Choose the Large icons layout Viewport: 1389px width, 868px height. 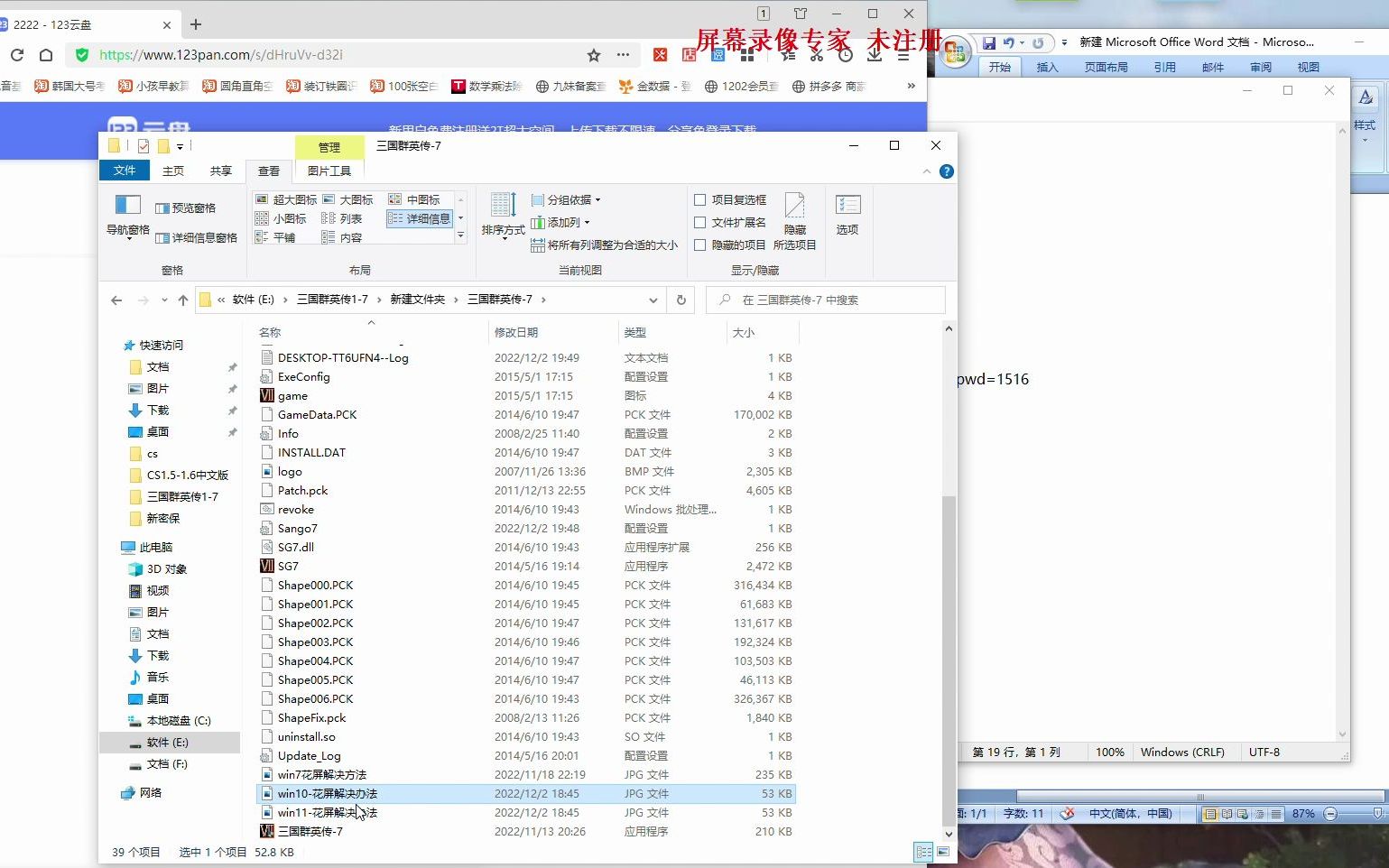click(x=348, y=199)
